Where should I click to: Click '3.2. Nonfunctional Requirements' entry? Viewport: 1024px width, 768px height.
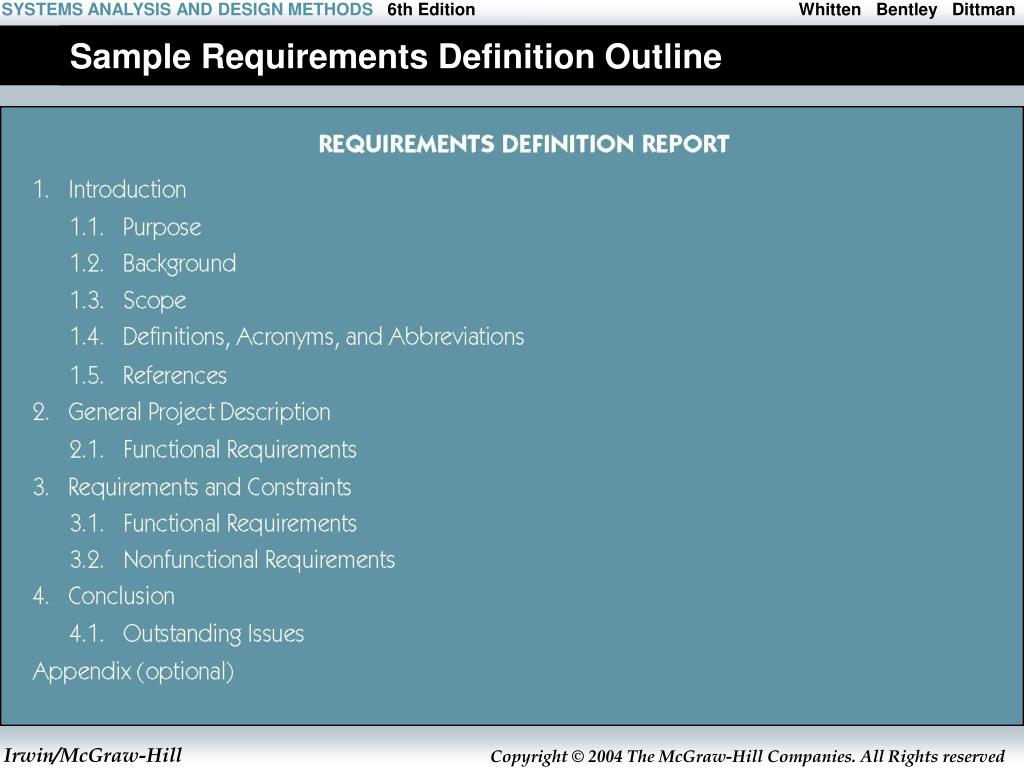[232, 560]
